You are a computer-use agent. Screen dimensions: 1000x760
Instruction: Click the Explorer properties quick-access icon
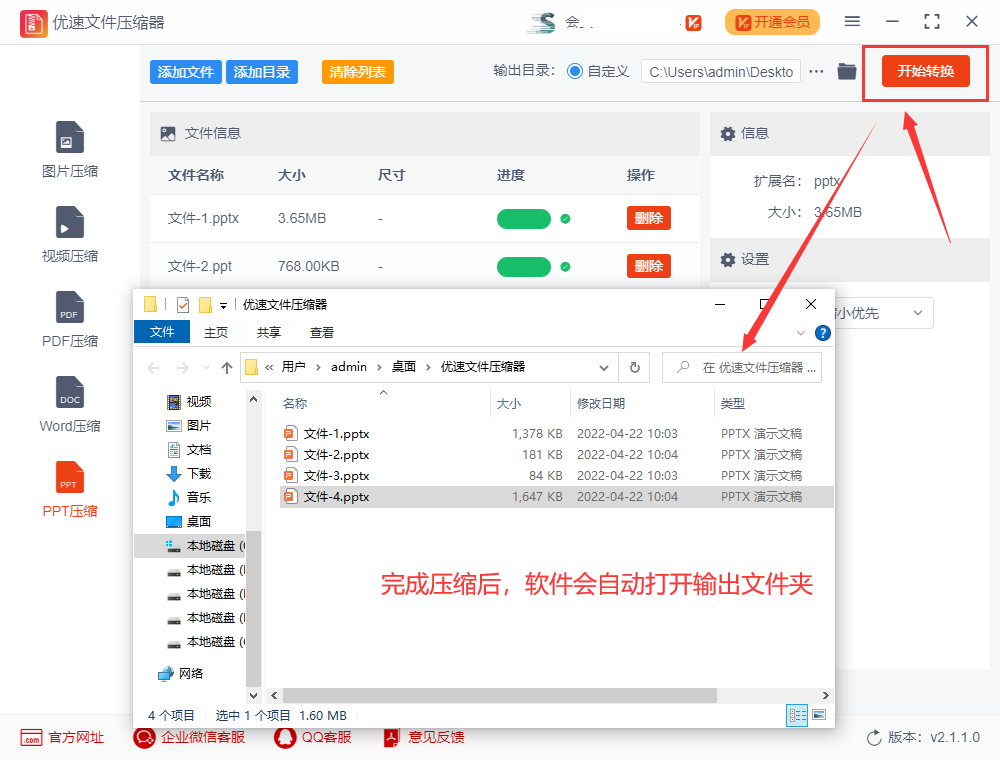tap(183, 305)
